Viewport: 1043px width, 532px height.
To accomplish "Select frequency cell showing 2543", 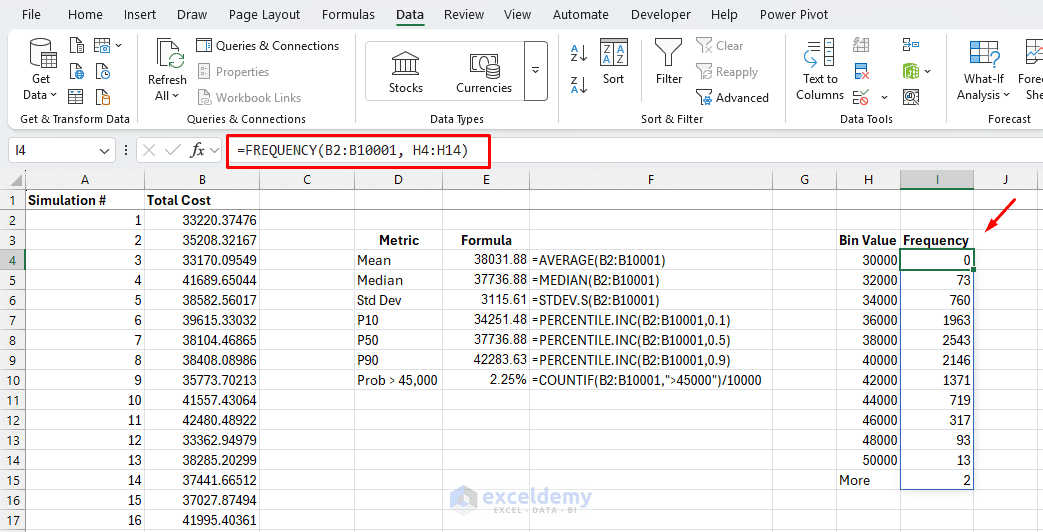I will point(937,340).
